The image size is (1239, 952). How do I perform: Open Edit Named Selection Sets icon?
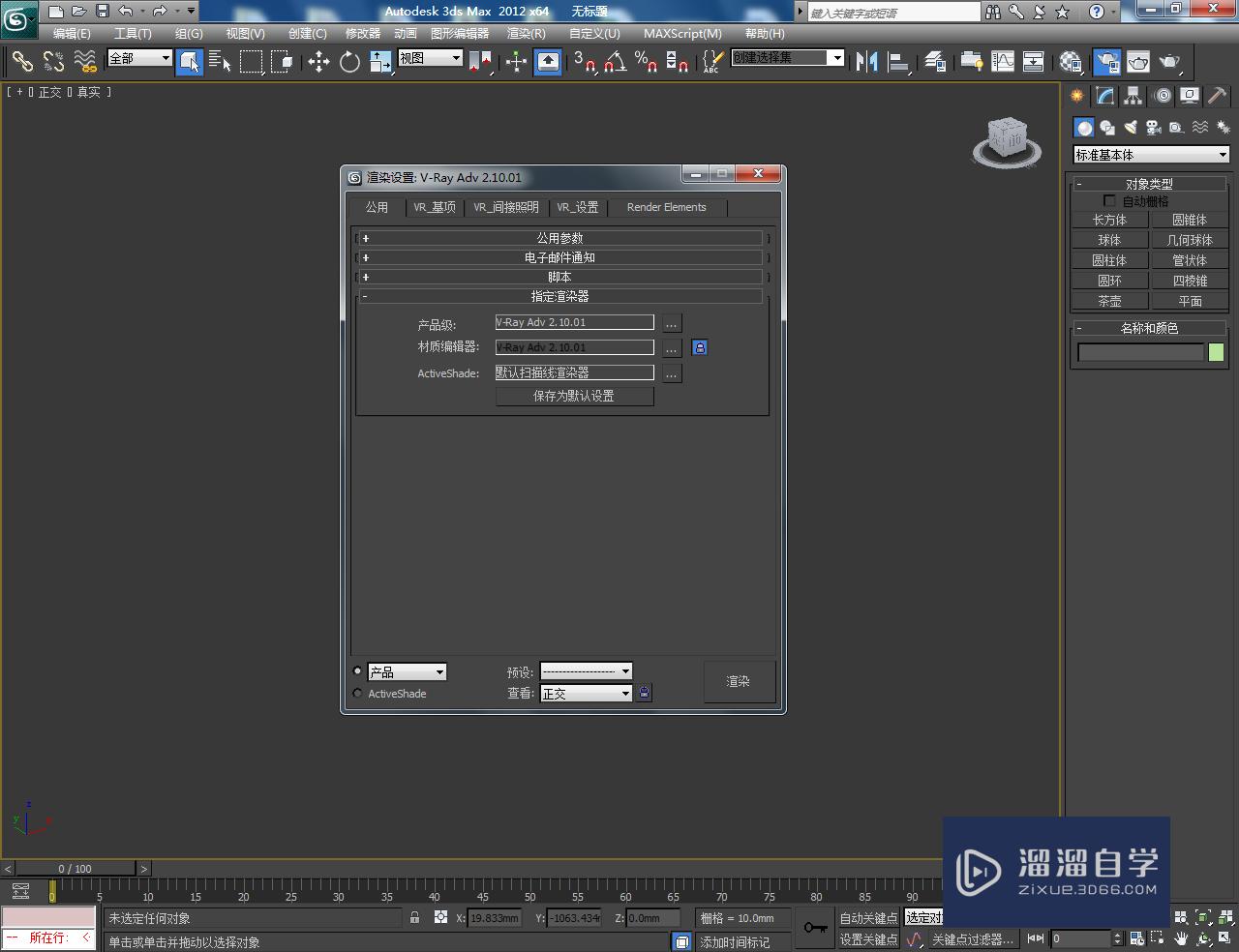point(712,62)
